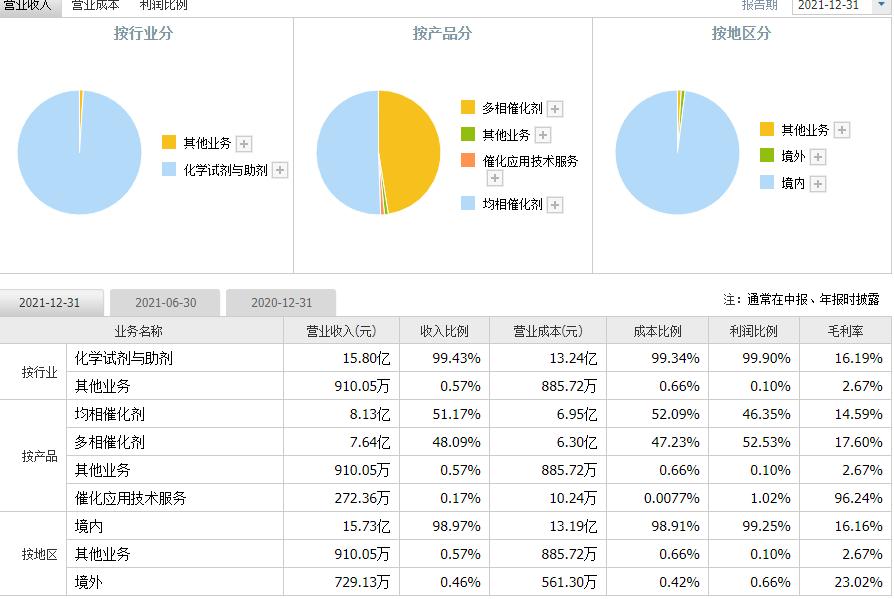Screen dimensions: 894x599
Task: Click the plus icon beside 其他业务 in region legend
Action: (841, 129)
